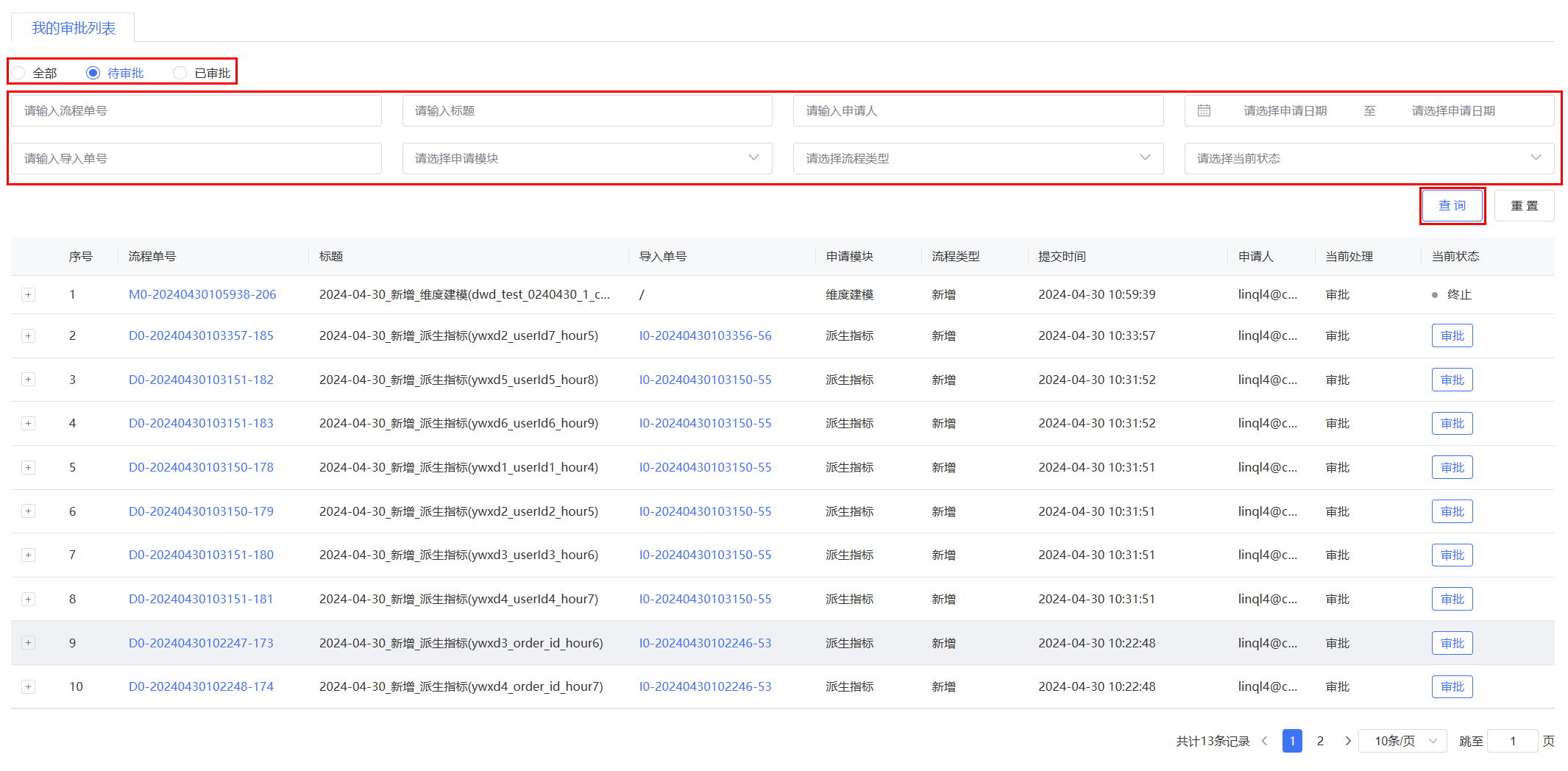Open the 请选择申请模块 dropdown
The image size is (1568, 771).
point(587,159)
